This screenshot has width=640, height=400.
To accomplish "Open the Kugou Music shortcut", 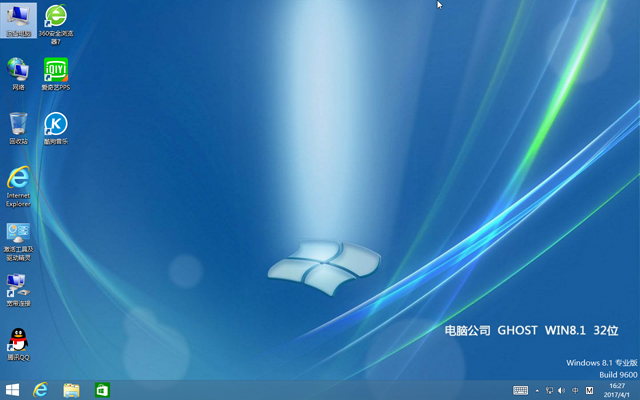I will (x=56, y=124).
